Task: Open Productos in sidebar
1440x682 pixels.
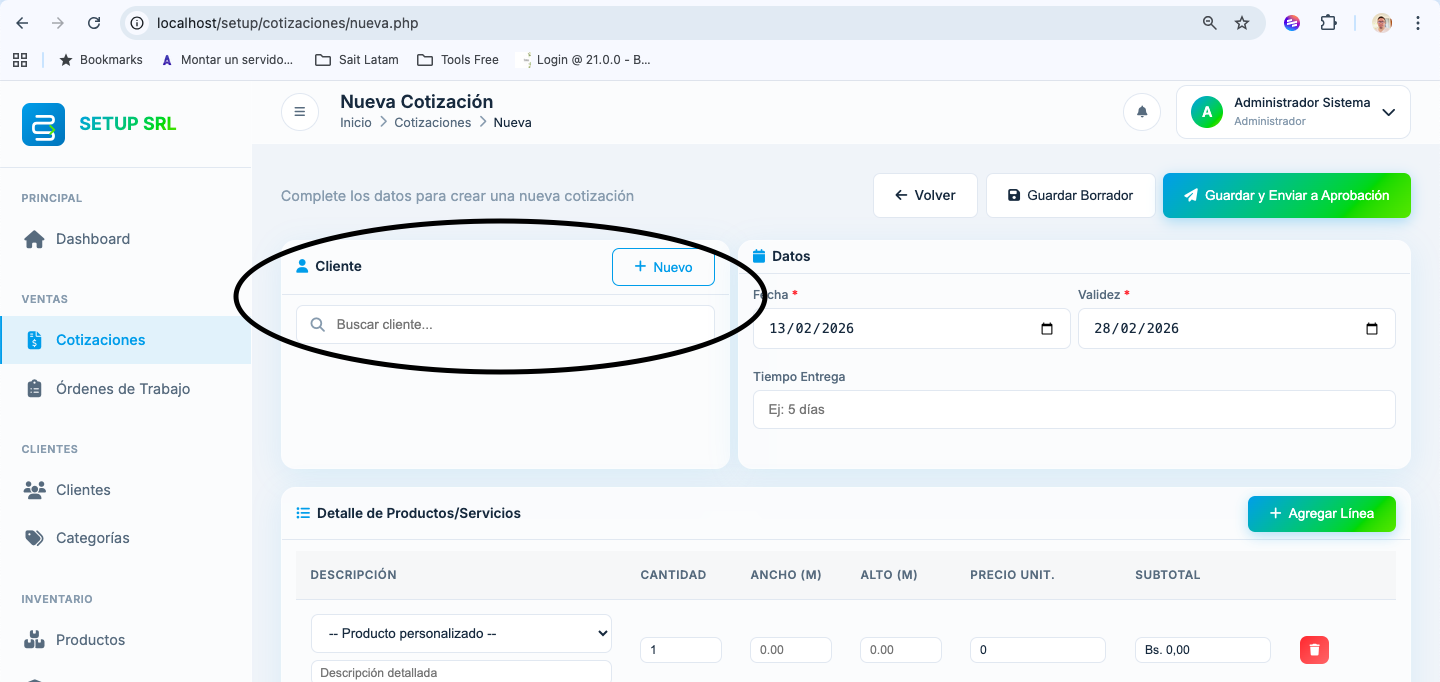Action: click(126, 640)
